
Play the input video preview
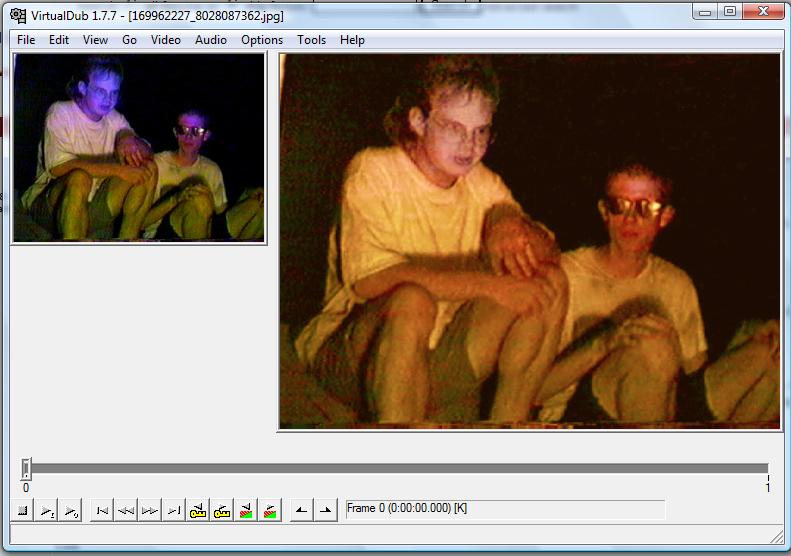click(47, 511)
